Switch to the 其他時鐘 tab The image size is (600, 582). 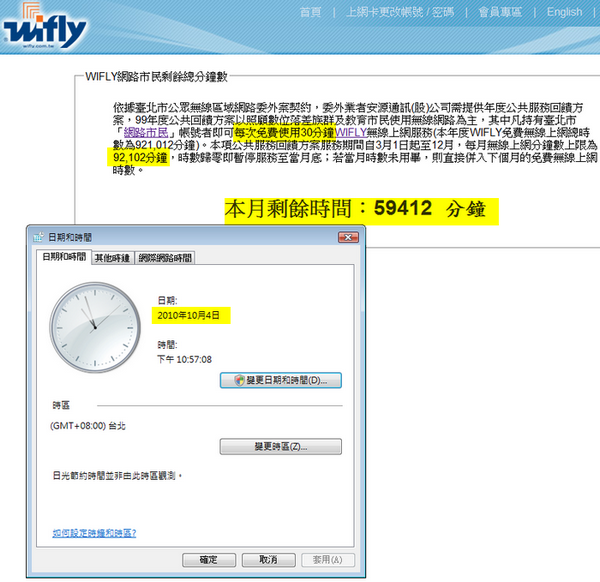click(112, 258)
